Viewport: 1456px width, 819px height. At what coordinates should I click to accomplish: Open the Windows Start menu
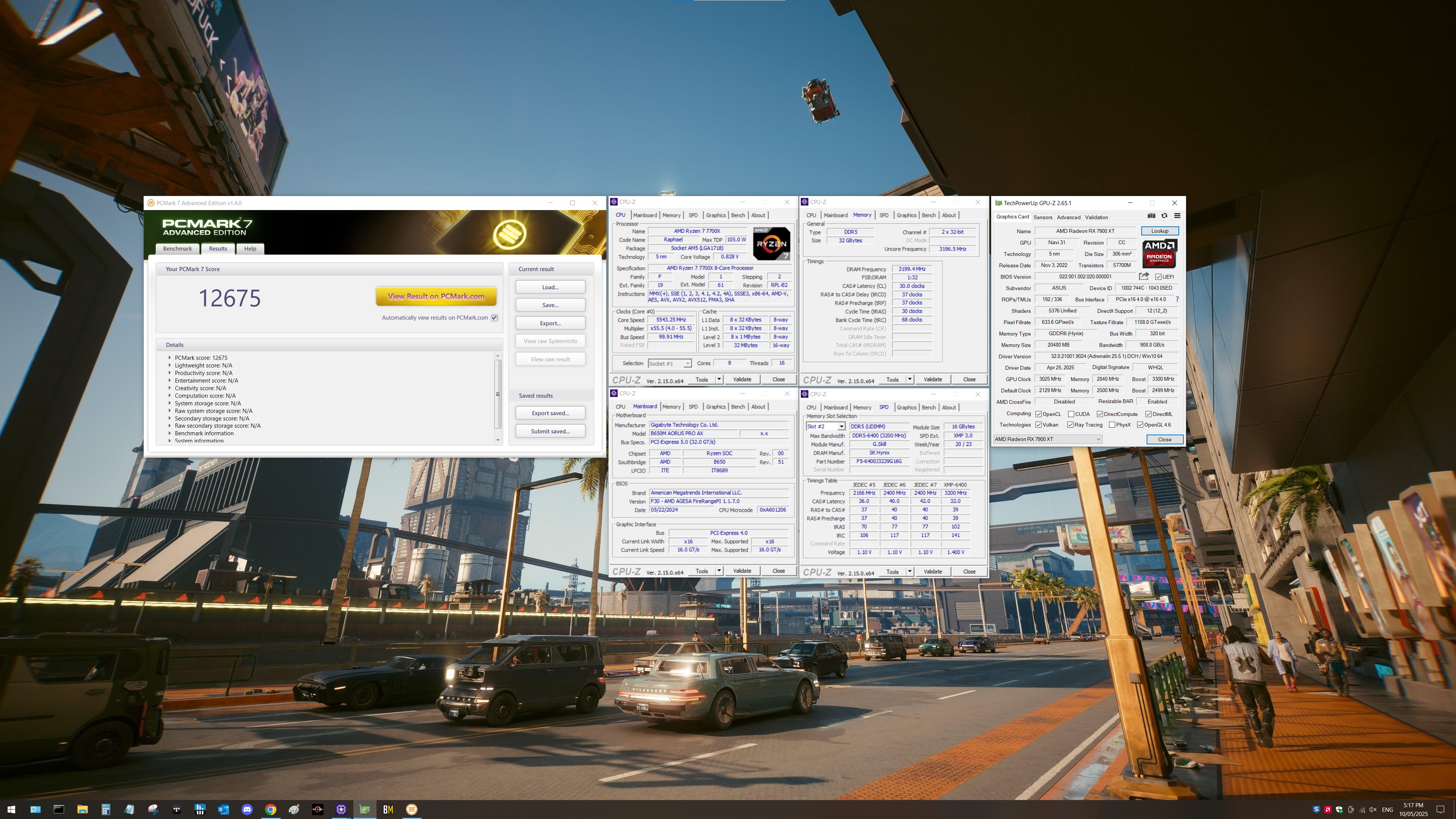click(x=11, y=810)
